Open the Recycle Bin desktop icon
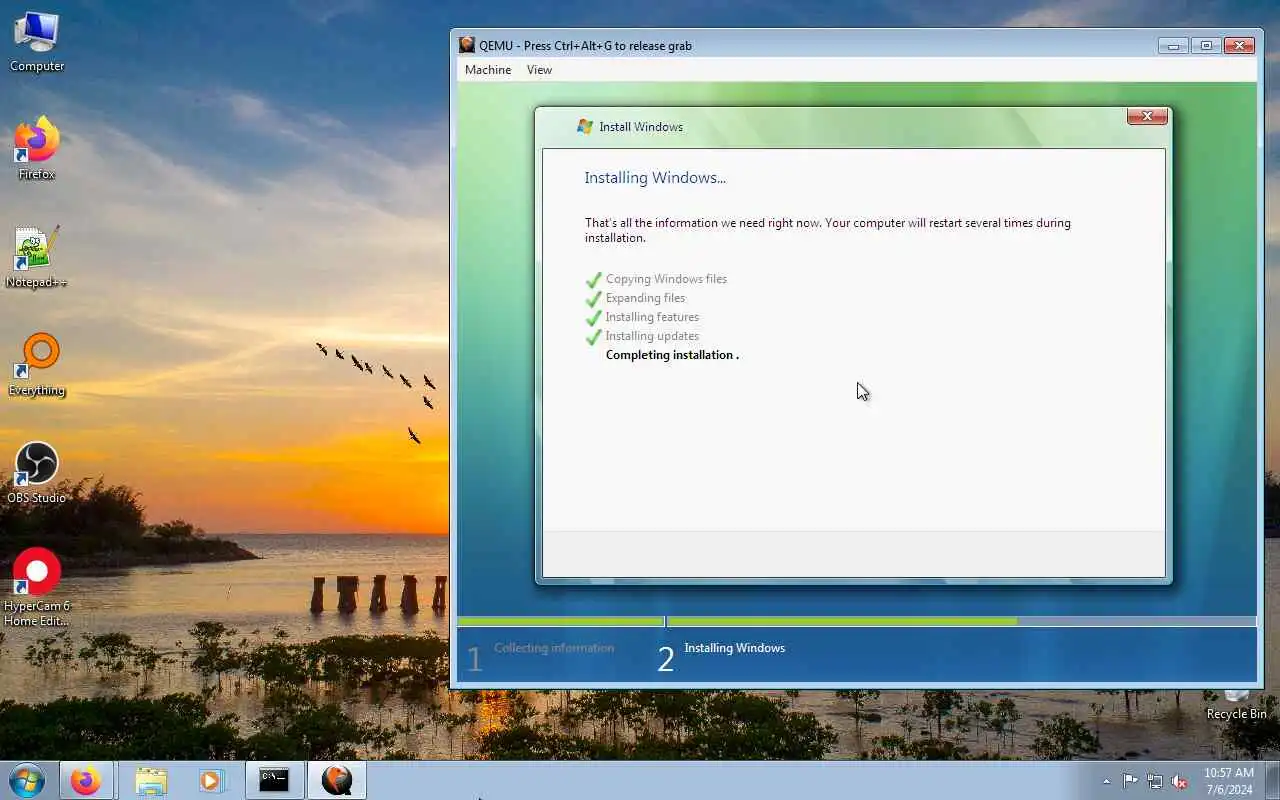This screenshot has width=1280, height=800. pos(1236,705)
